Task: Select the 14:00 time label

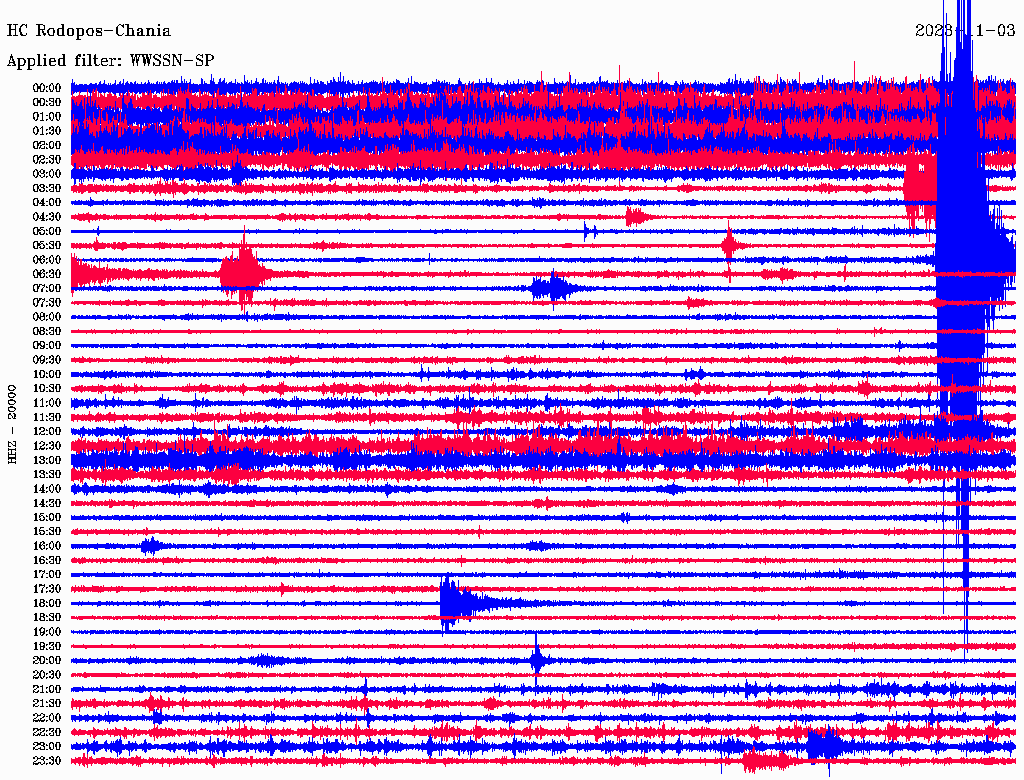Action: [46, 489]
